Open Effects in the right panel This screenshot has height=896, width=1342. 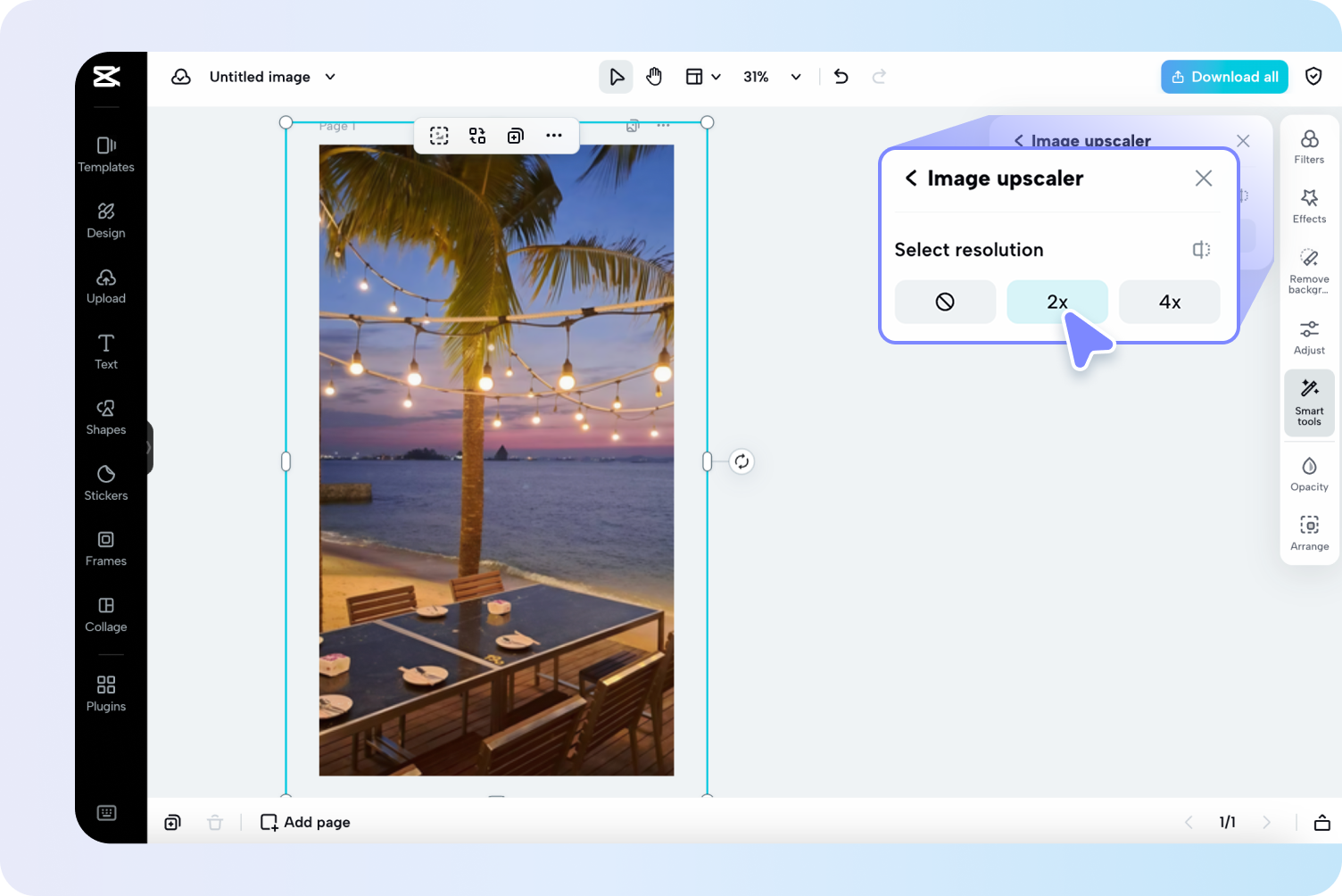pos(1309,206)
